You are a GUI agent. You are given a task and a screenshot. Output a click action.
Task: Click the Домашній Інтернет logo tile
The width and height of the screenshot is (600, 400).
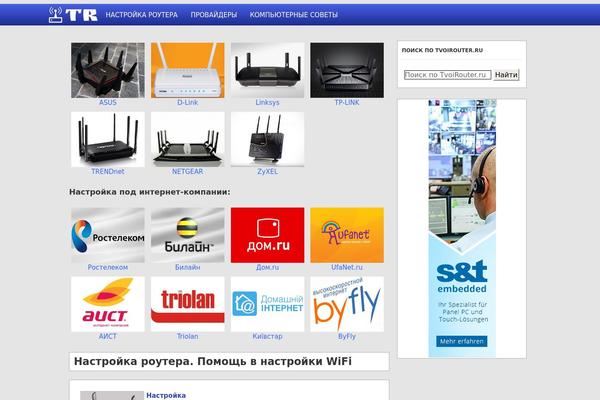267,304
